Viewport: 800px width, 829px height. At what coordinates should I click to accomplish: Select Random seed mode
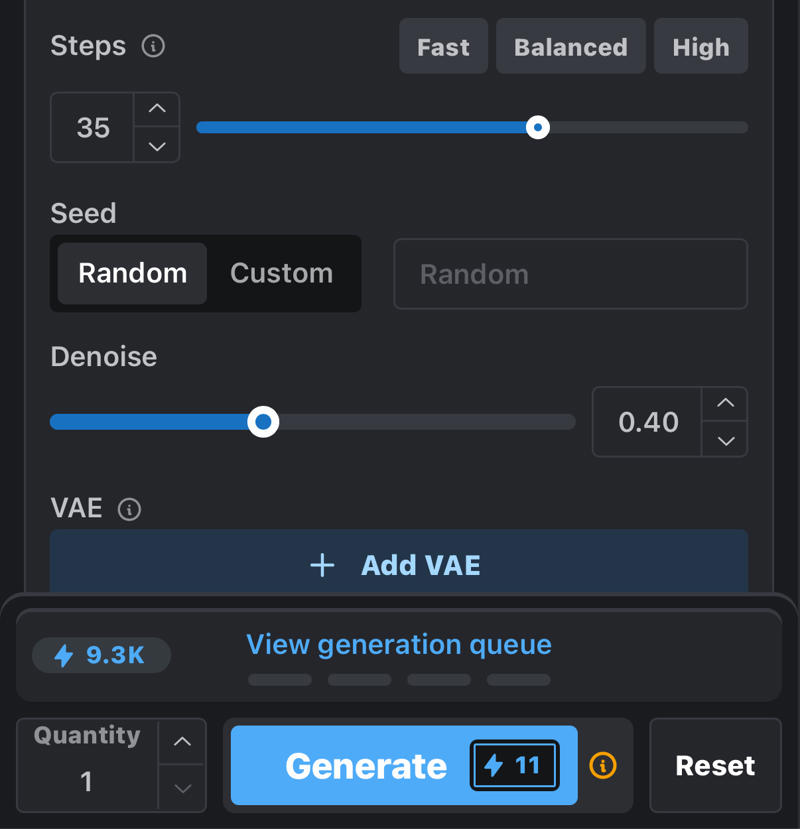click(x=132, y=273)
